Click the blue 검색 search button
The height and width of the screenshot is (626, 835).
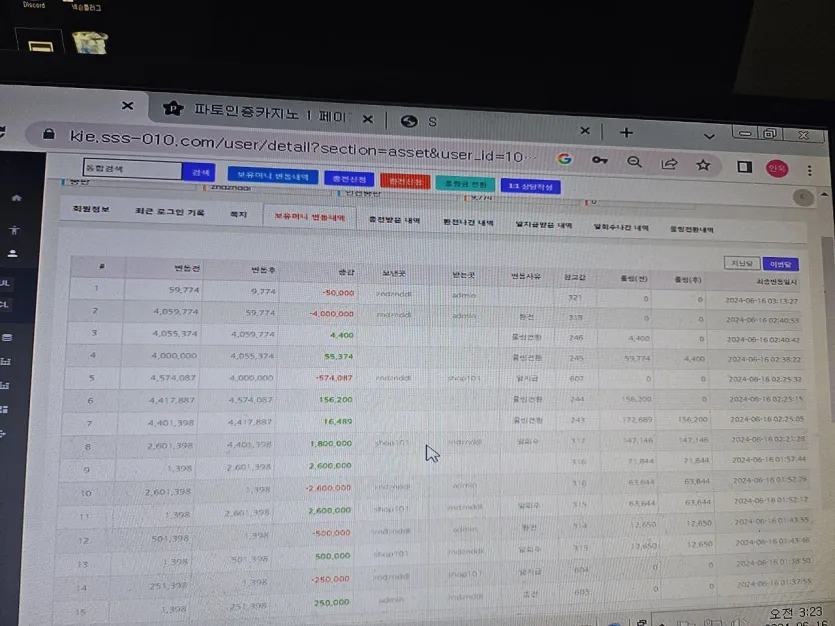pos(199,172)
